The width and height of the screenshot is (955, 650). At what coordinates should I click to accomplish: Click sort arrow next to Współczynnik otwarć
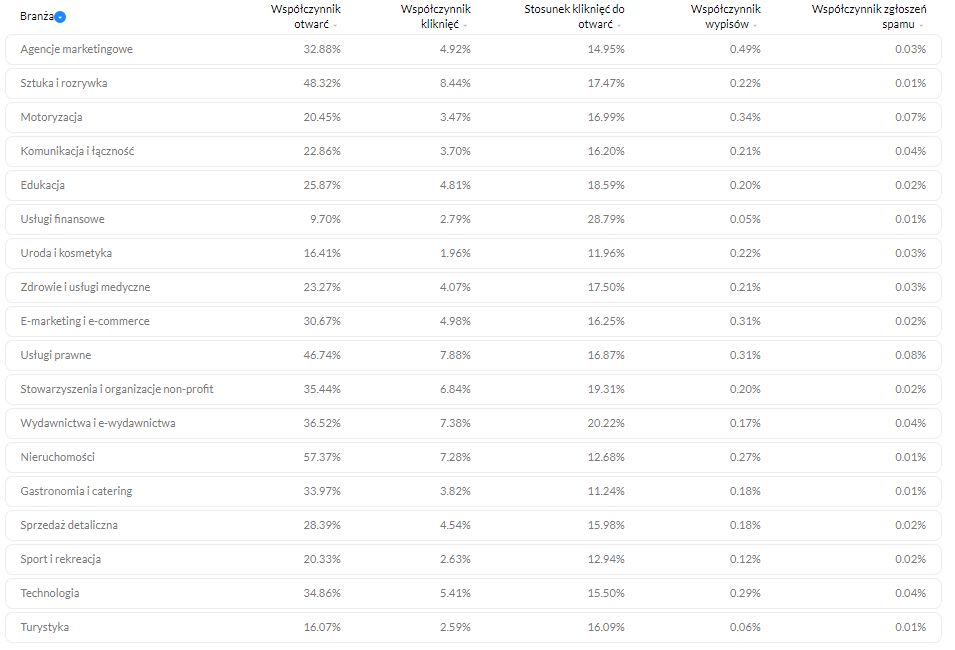pos(335,25)
